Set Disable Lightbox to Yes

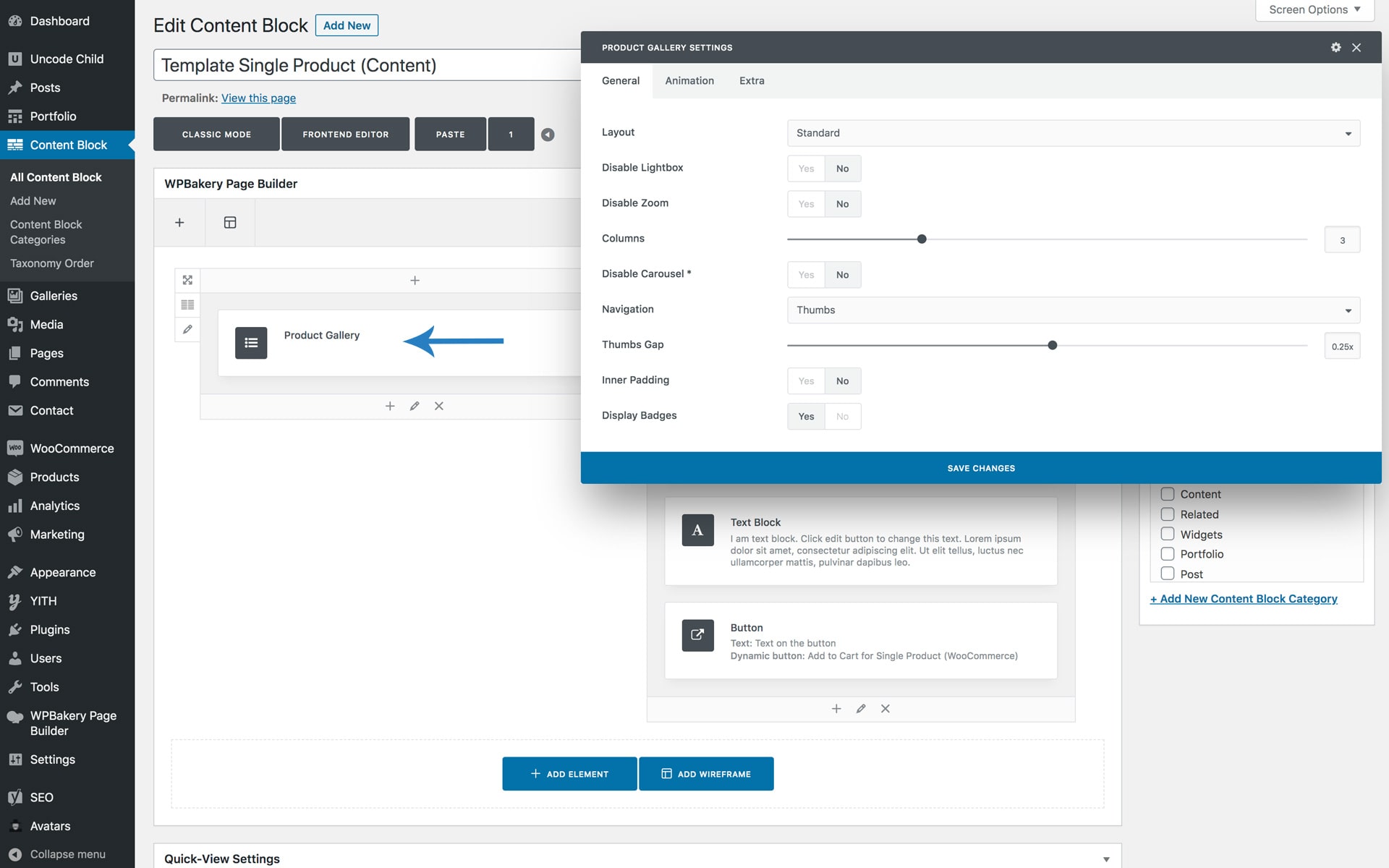coord(806,169)
